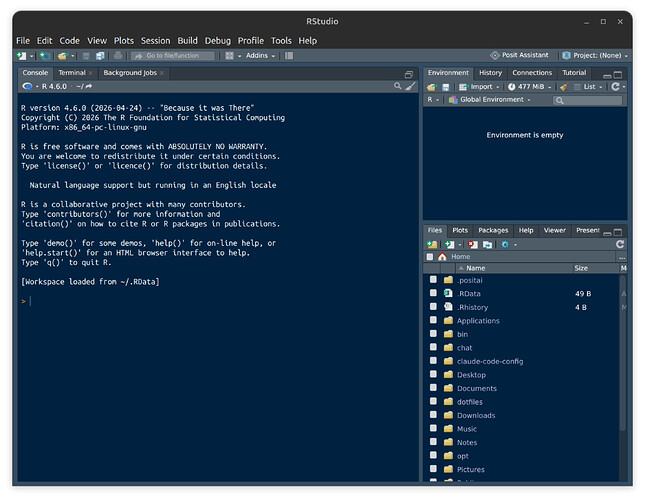Refresh the Environment pane
Screen dimensions: 645x500
(x=615, y=86)
